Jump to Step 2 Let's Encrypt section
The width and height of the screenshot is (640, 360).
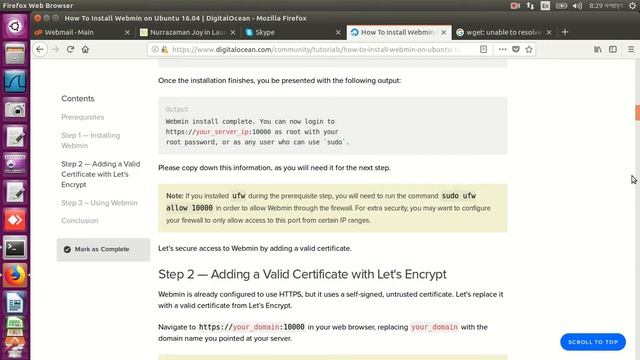pyautogui.click(x=101, y=174)
